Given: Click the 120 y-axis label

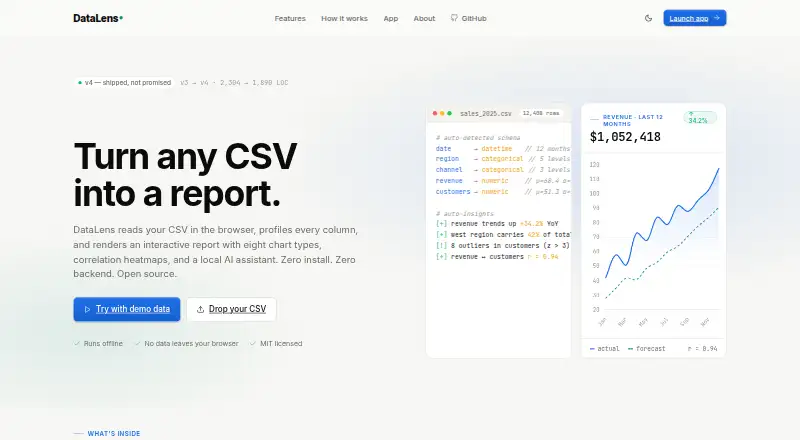Looking at the screenshot, I should pos(594,164).
